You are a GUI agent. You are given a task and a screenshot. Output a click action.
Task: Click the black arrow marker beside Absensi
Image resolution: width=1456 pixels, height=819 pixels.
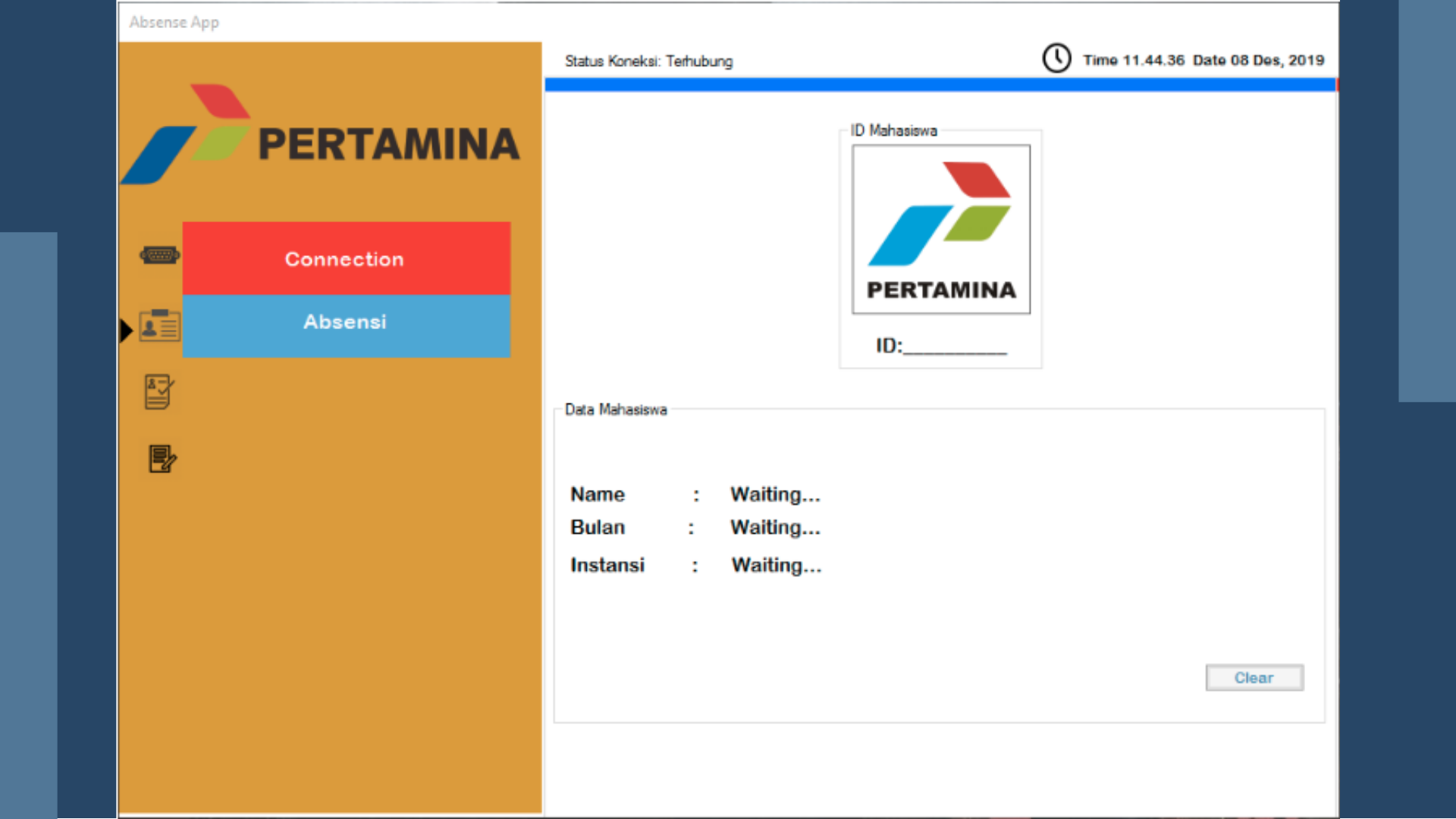127,331
